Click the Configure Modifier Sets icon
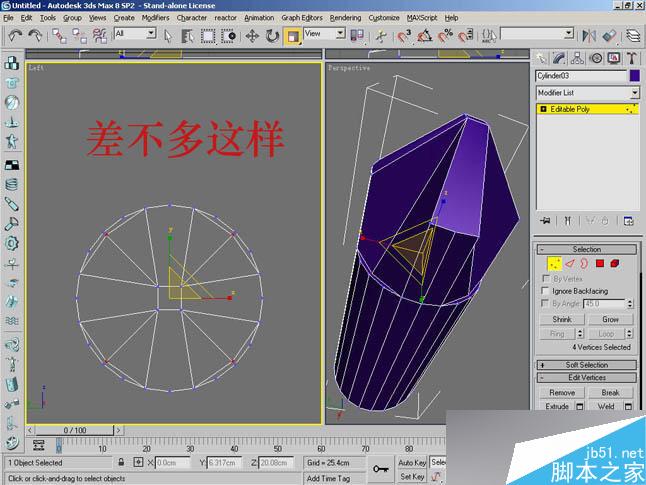This screenshot has width=646, height=485. point(628,221)
